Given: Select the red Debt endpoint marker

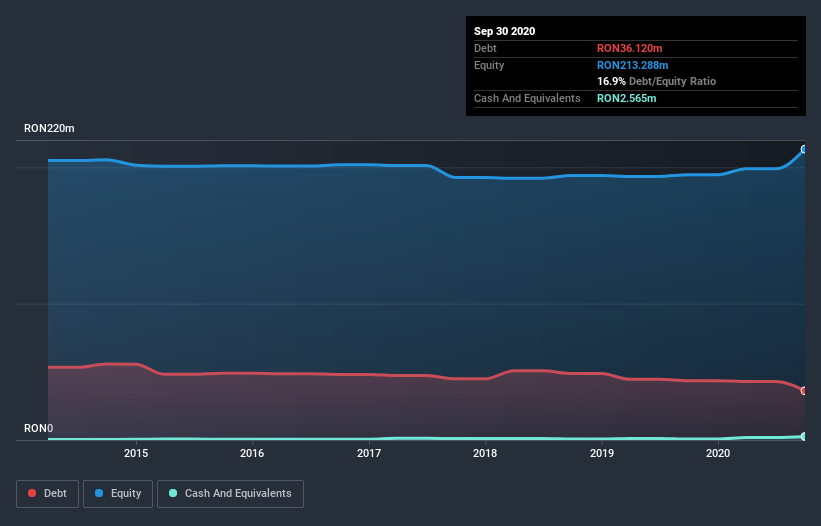Looking at the screenshot, I should coord(804,390).
